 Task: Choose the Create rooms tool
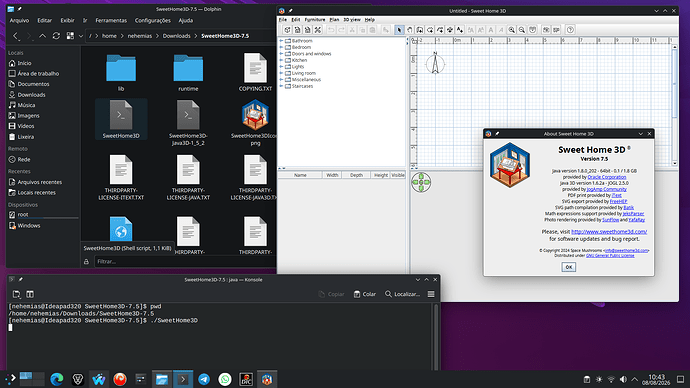[430, 30]
